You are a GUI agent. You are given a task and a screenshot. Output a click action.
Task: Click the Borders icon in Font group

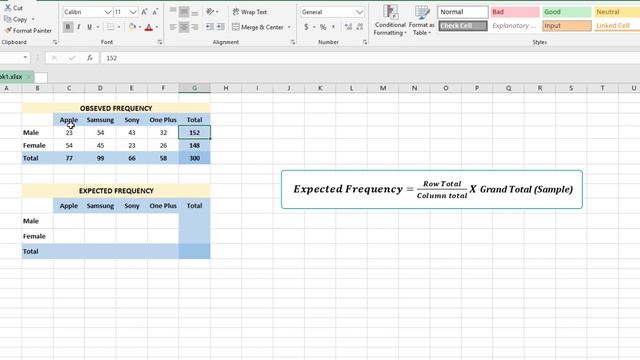click(111, 27)
